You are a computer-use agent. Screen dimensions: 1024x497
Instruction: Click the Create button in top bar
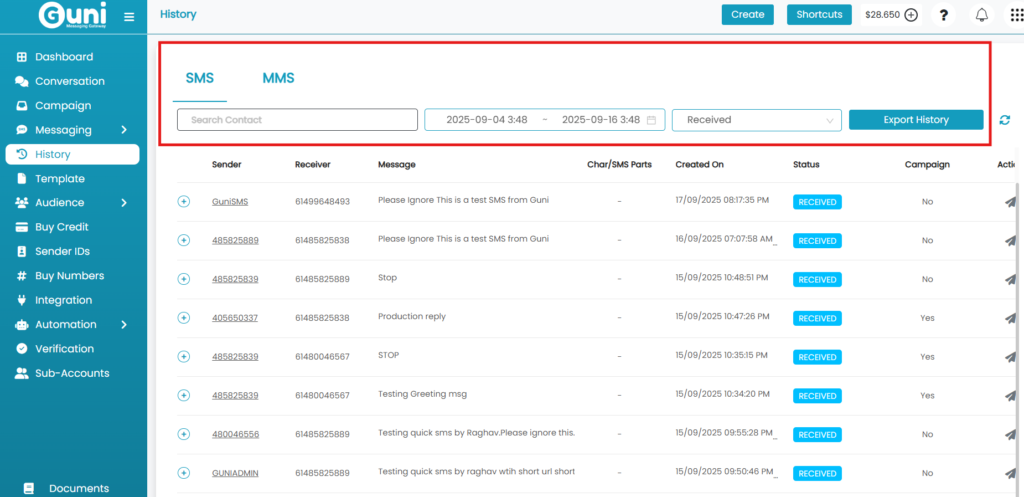(x=747, y=14)
